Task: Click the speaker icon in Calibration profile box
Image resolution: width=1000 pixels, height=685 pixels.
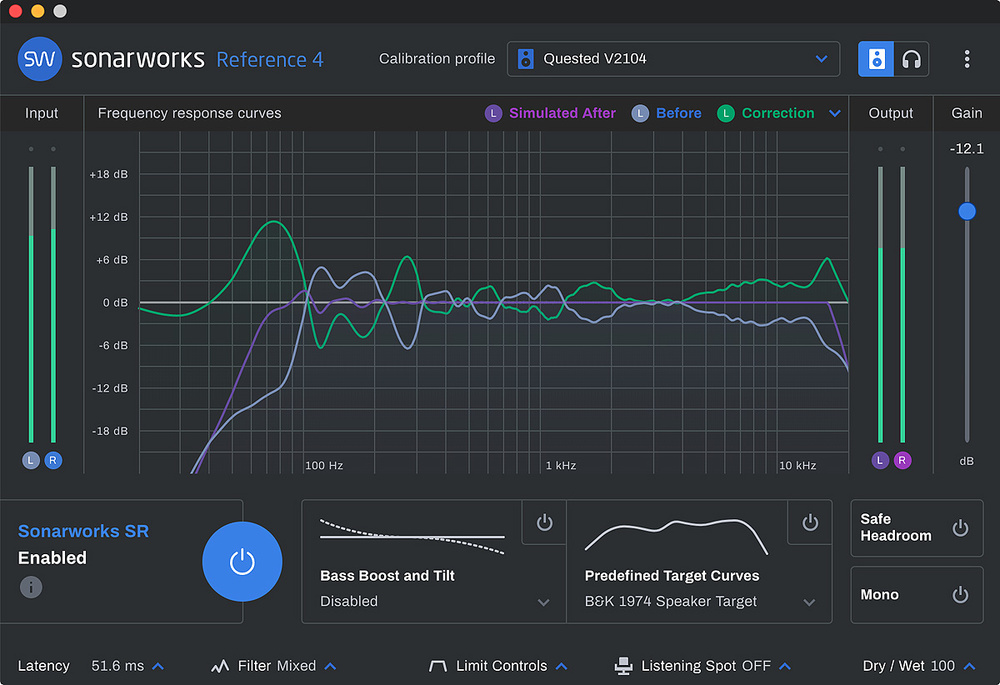Action: pyautogui.click(x=526, y=59)
